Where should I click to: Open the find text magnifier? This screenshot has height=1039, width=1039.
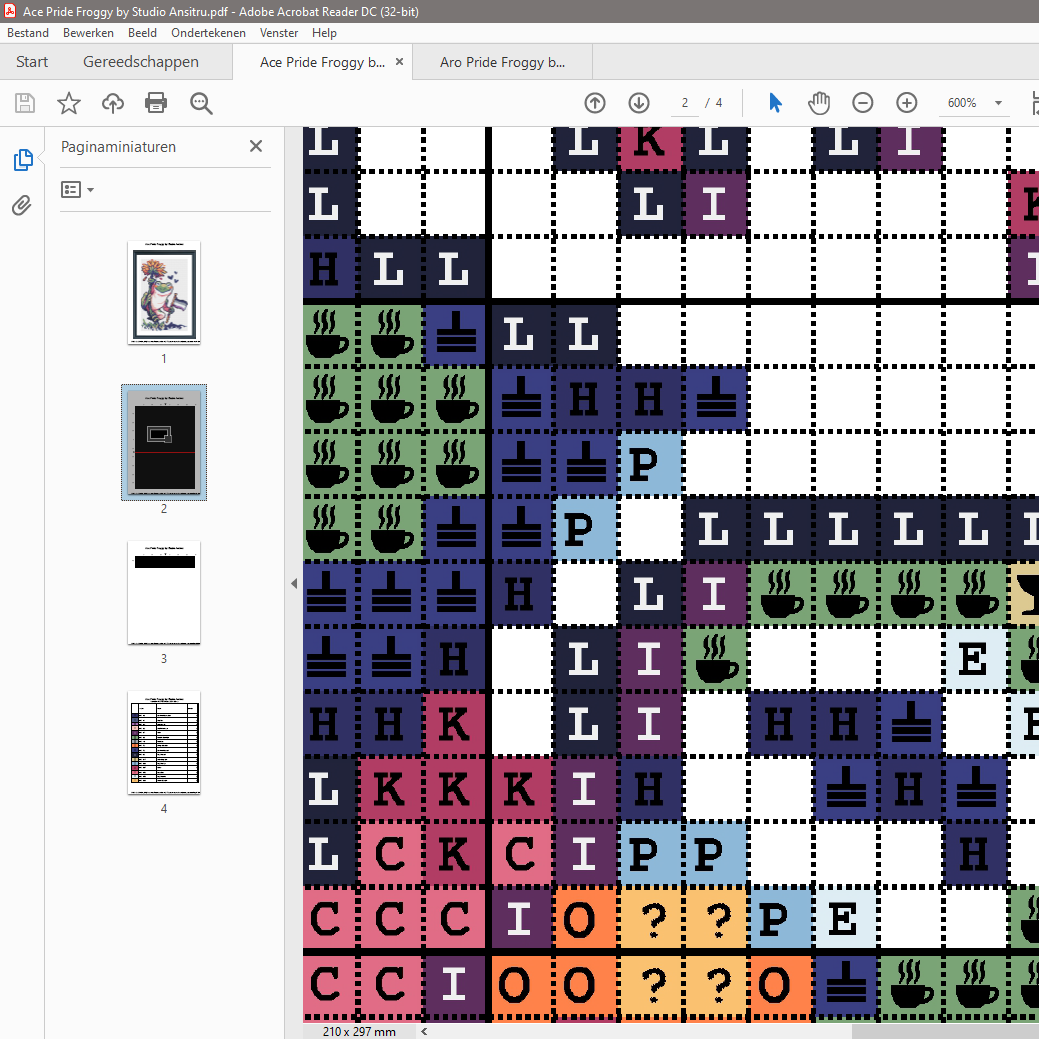[201, 103]
